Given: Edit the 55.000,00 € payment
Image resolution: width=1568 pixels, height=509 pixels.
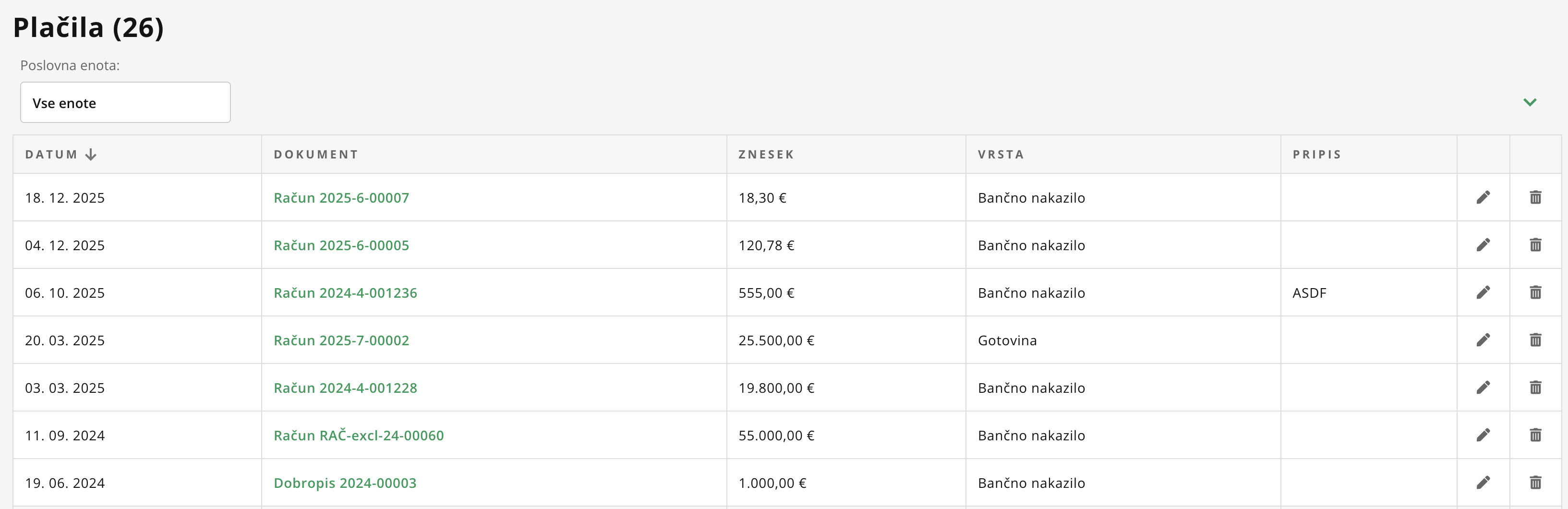Looking at the screenshot, I should coord(1483,435).
